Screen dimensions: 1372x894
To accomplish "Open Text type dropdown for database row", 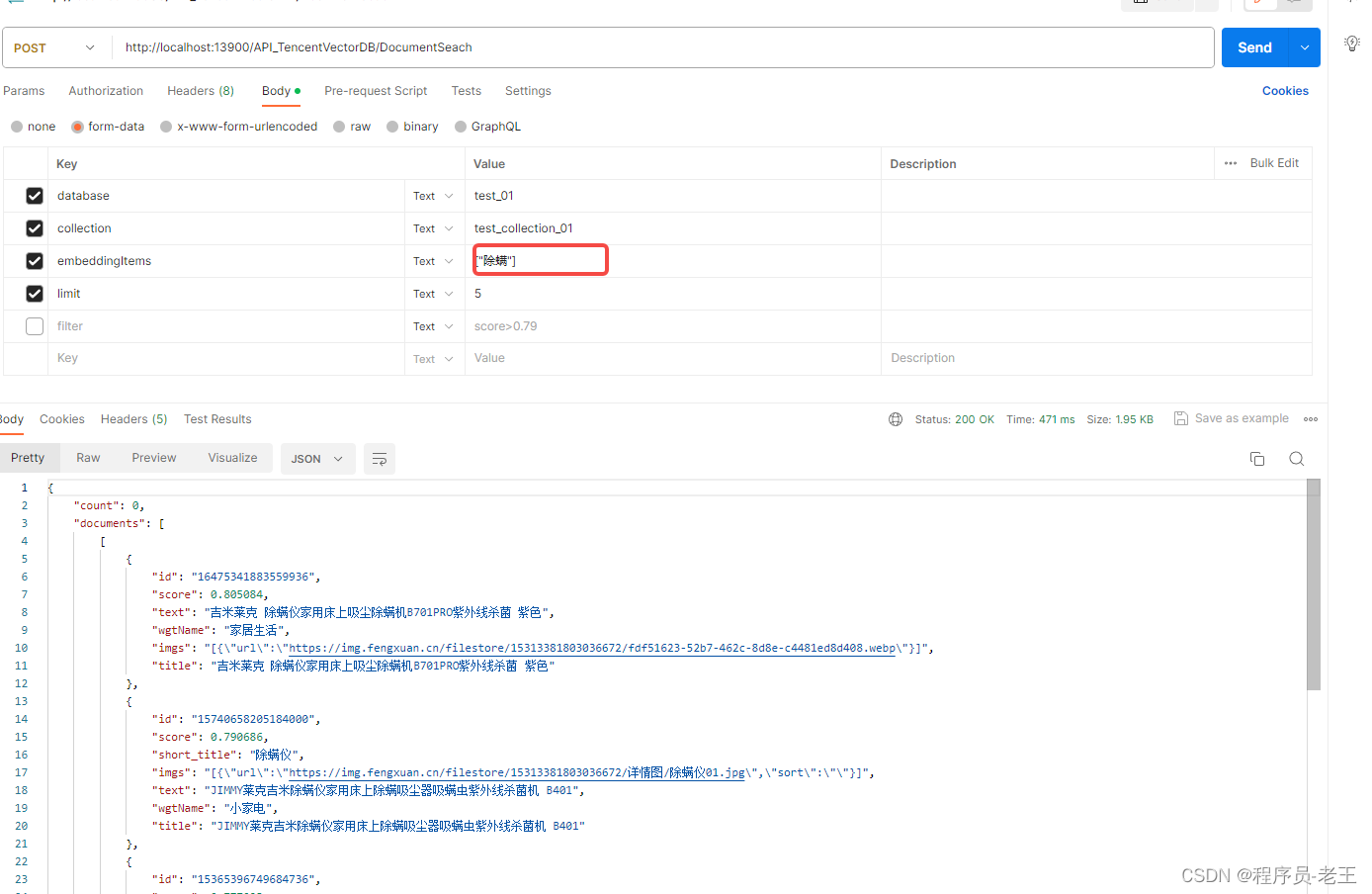I will point(434,196).
